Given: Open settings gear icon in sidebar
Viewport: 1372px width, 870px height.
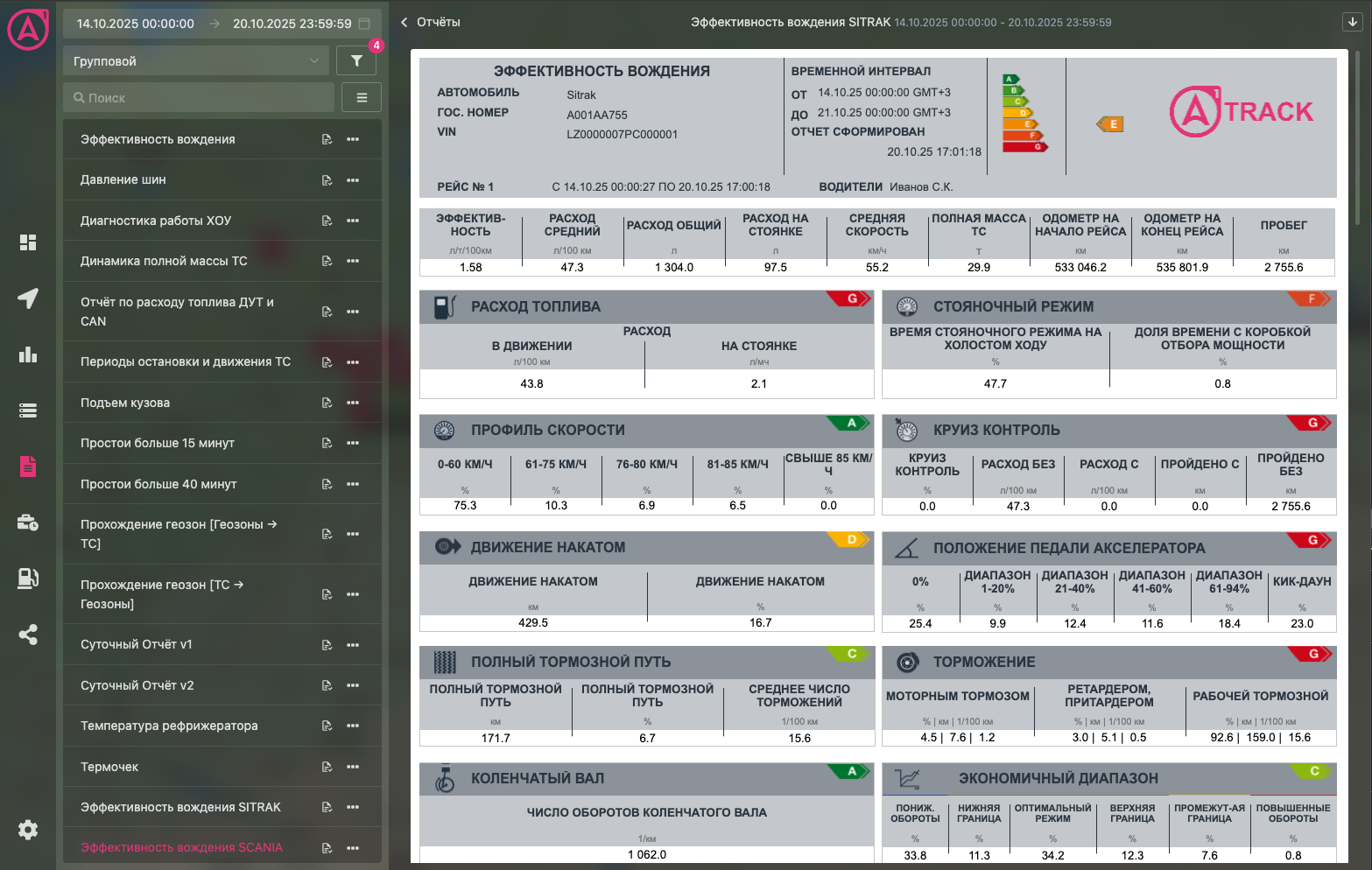Looking at the screenshot, I should tap(28, 830).
